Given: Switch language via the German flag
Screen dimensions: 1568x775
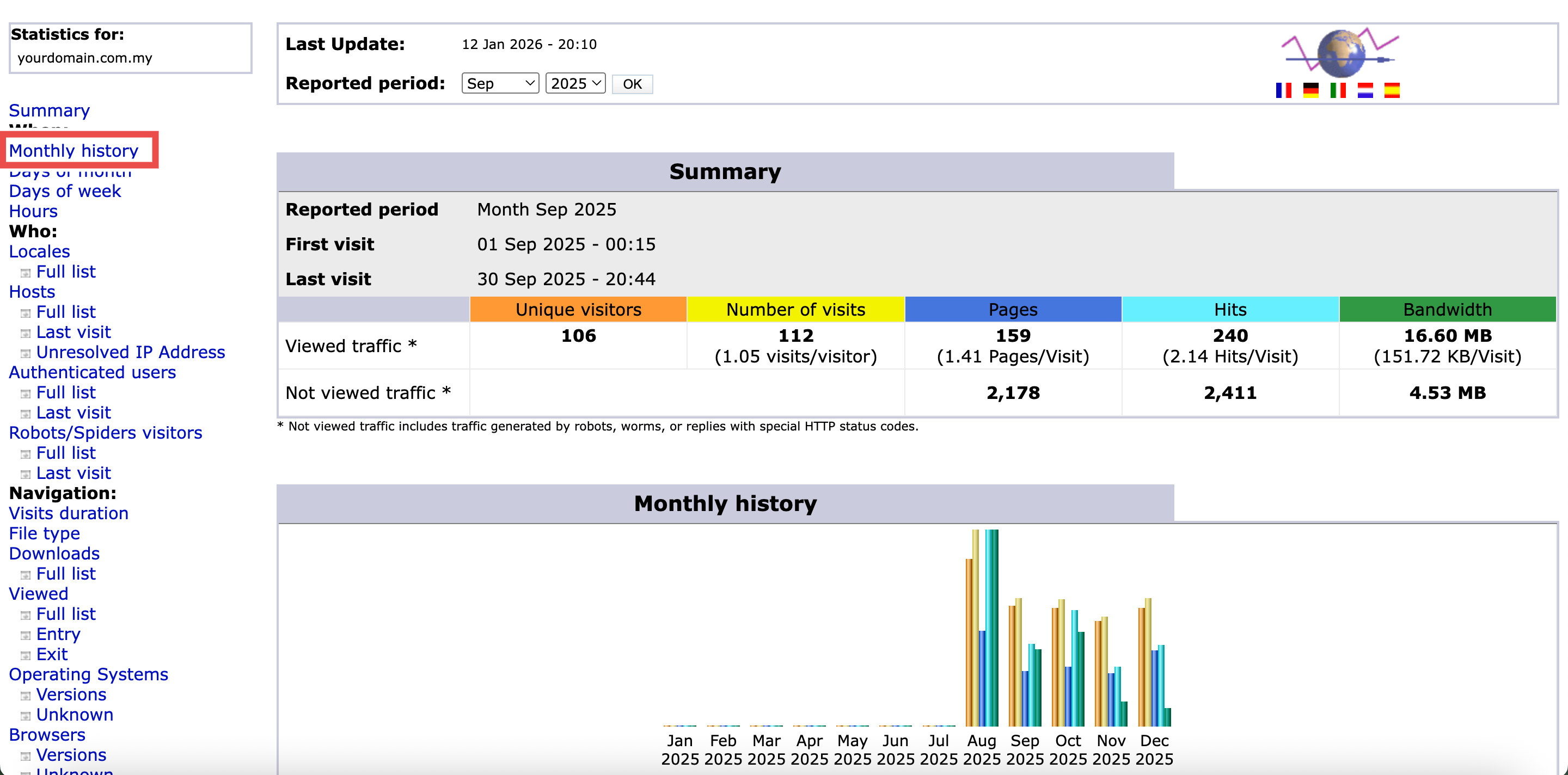Looking at the screenshot, I should tap(1310, 91).
